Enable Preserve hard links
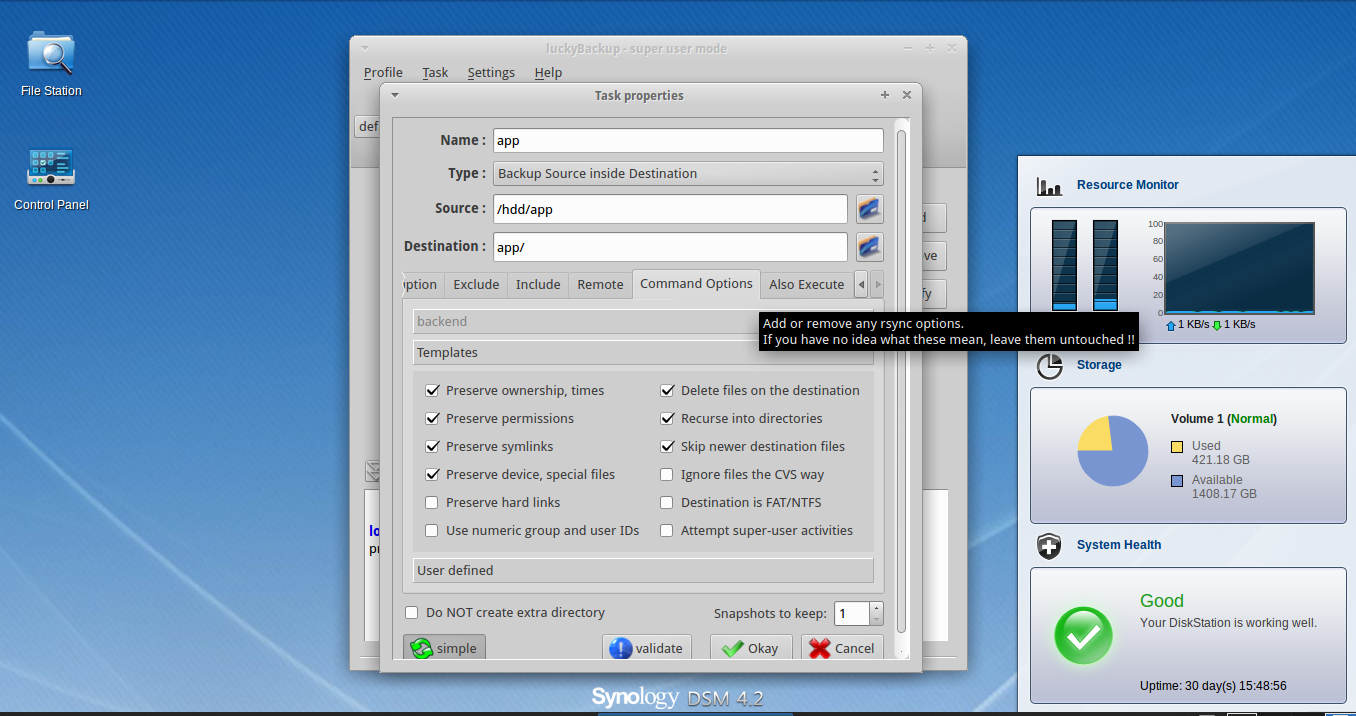The image size is (1356, 716). coord(432,502)
